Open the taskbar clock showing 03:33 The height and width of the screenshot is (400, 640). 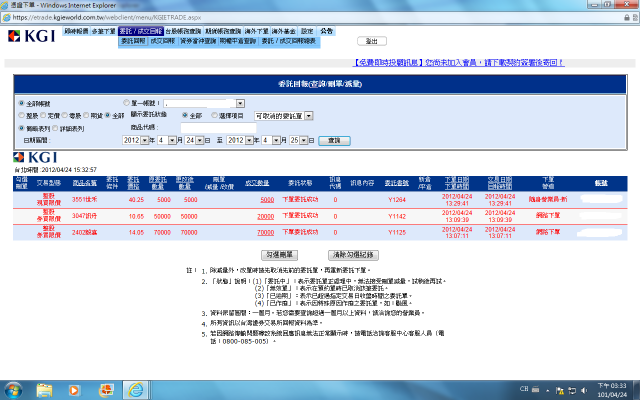pyautogui.click(x=611, y=390)
